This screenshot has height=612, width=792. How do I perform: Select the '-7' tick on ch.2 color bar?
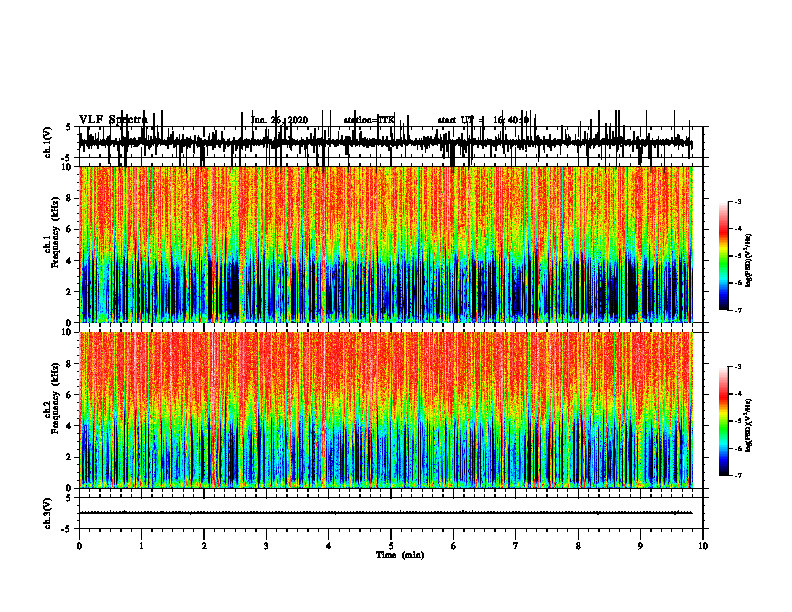coord(738,476)
